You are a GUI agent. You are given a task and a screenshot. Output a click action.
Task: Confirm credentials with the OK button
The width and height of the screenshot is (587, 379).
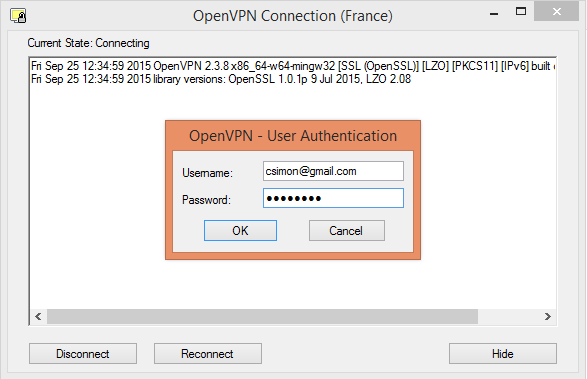(240, 231)
